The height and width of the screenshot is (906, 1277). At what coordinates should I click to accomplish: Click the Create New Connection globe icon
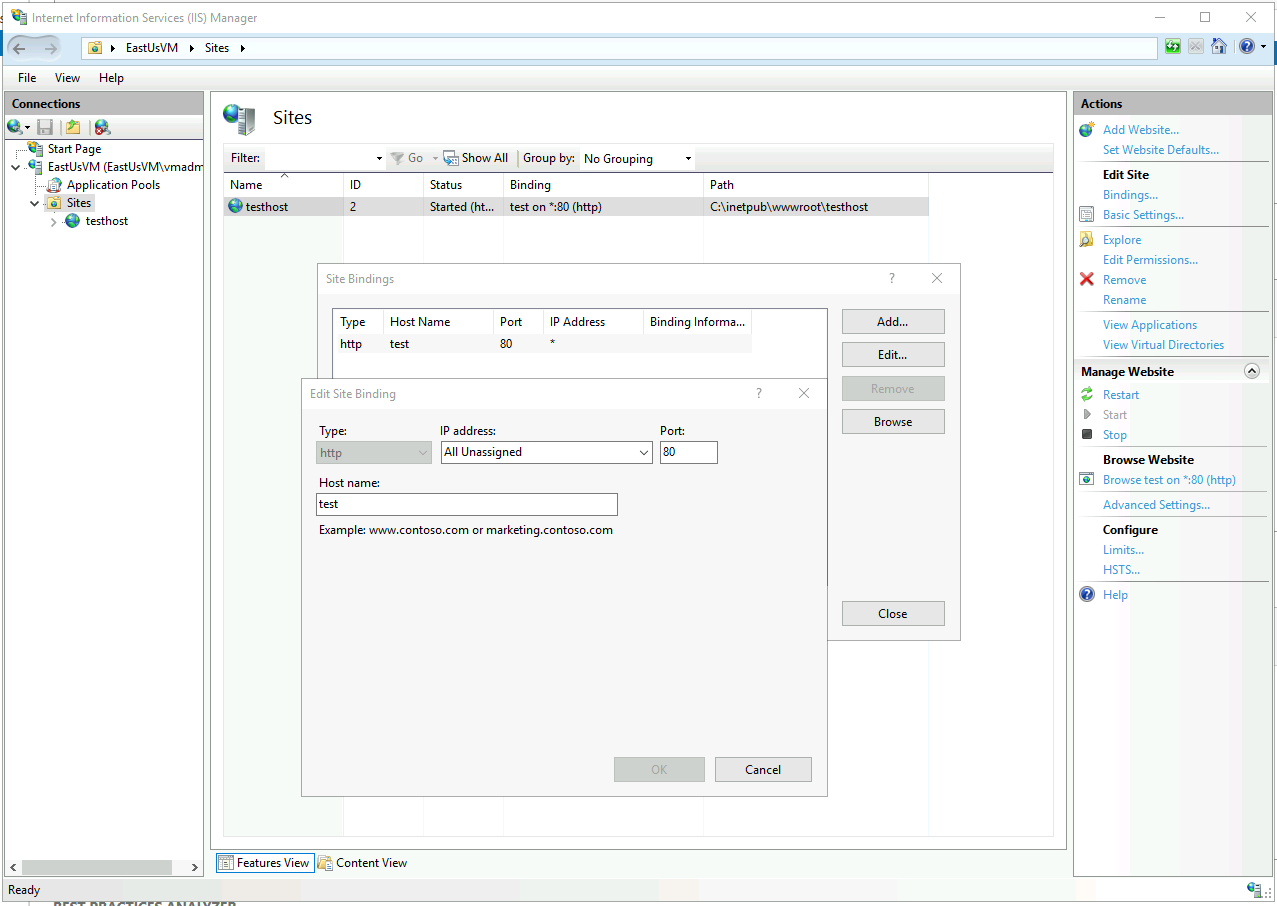[x=14, y=127]
